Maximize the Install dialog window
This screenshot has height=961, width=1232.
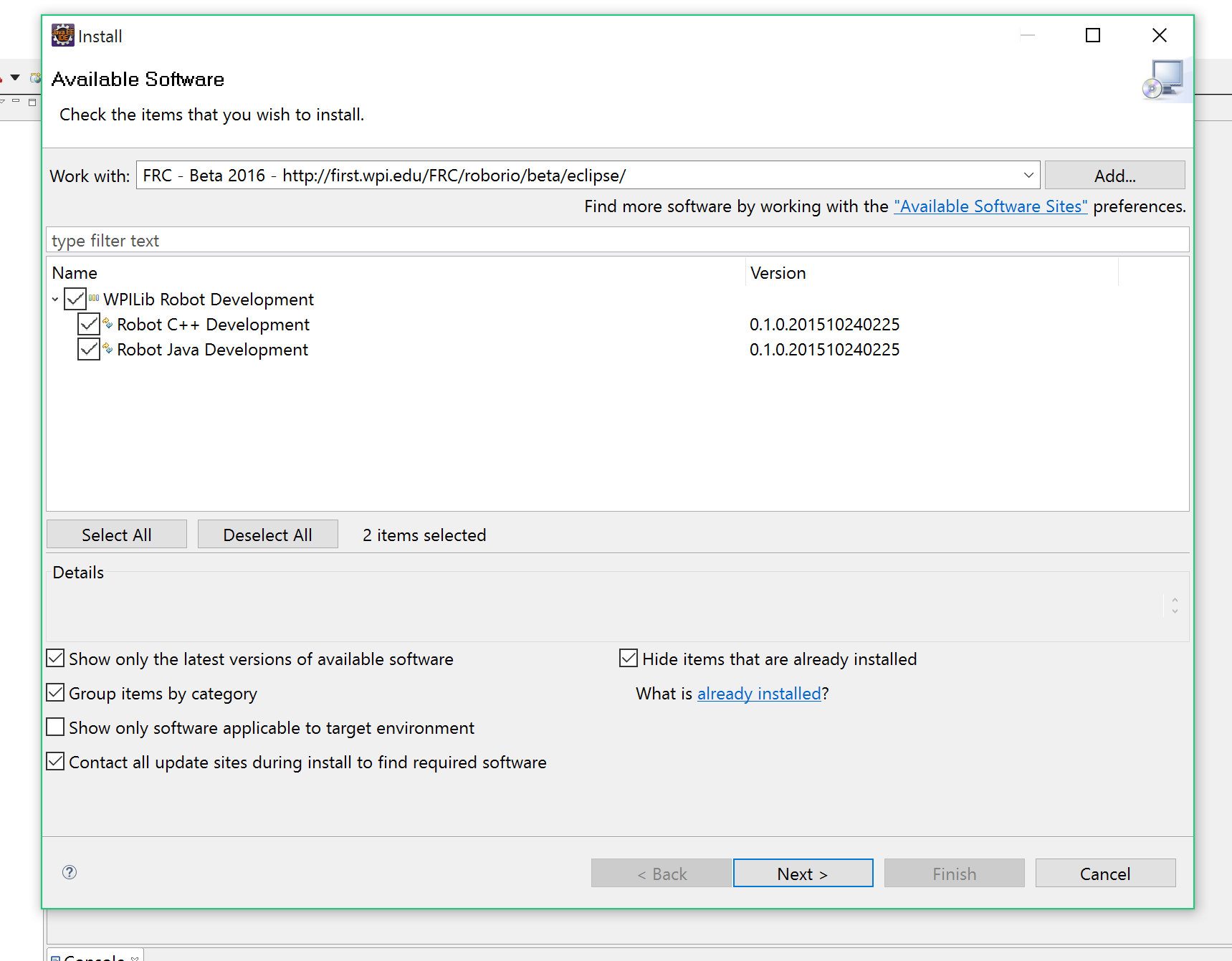pos(1093,35)
